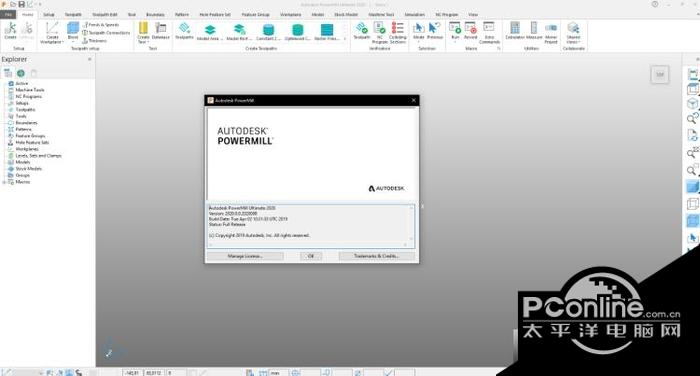Click the Record macro icon
Image resolution: width=700 pixels, height=376 pixels.
tap(471, 30)
